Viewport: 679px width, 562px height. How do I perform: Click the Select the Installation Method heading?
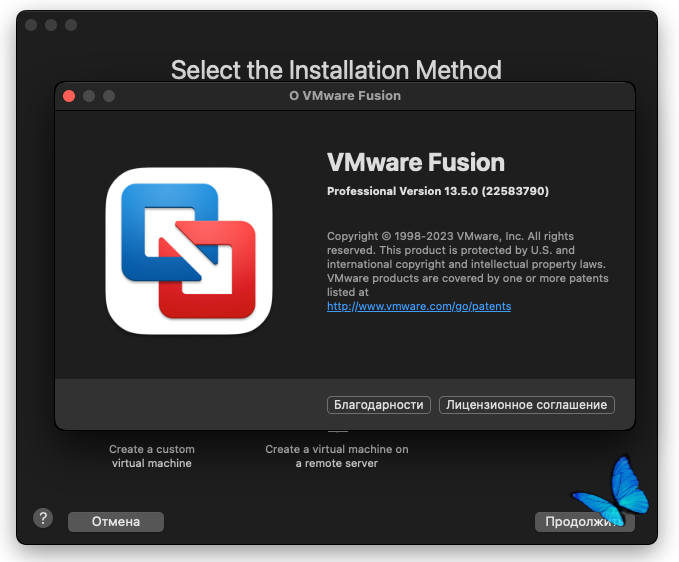click(x=336, y=70)
